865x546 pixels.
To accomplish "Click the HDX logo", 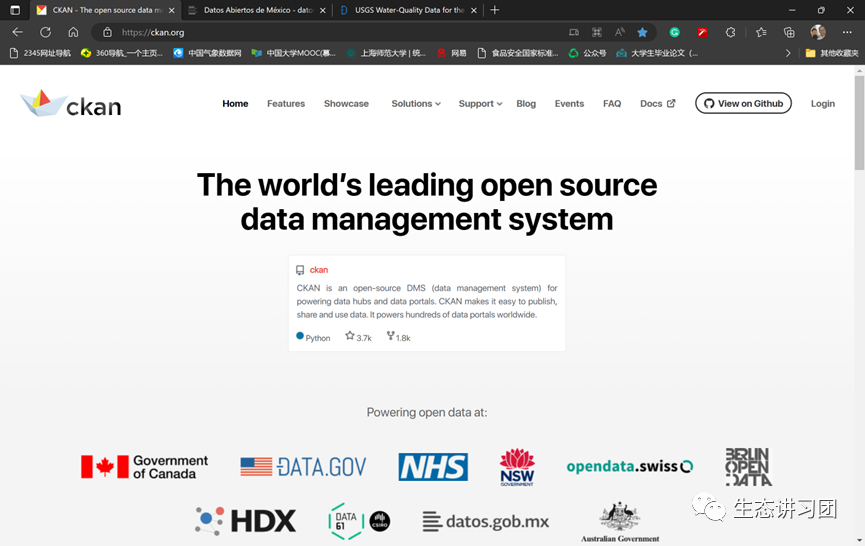I will (245, 521).
